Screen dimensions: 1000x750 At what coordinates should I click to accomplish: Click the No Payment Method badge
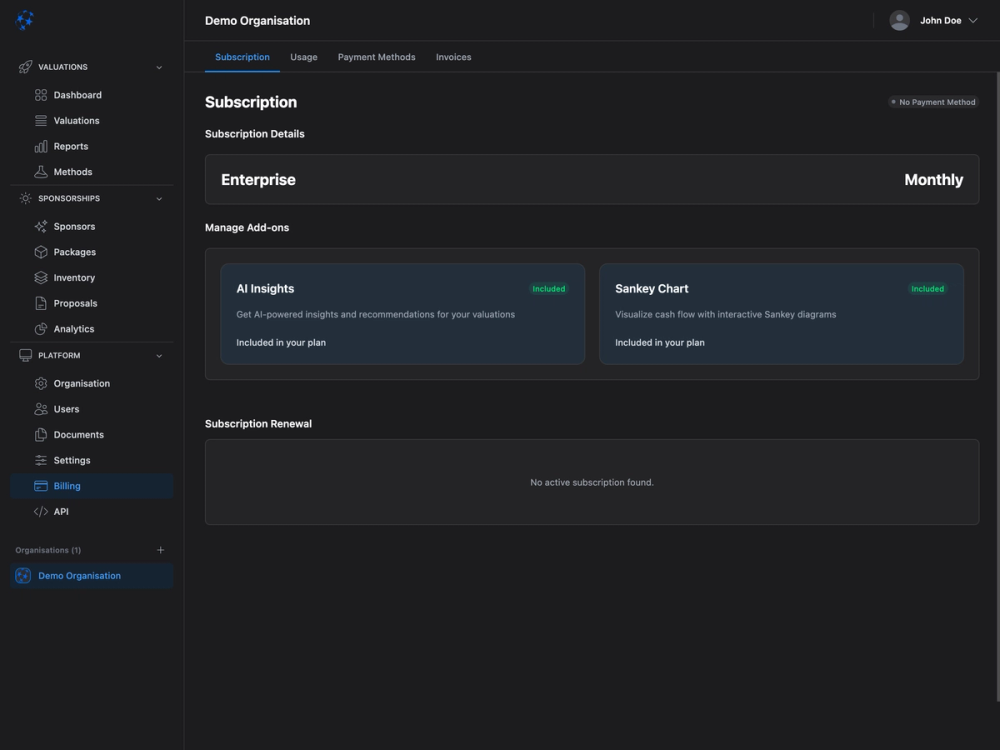pyautogui.click(x=933, y=101)
